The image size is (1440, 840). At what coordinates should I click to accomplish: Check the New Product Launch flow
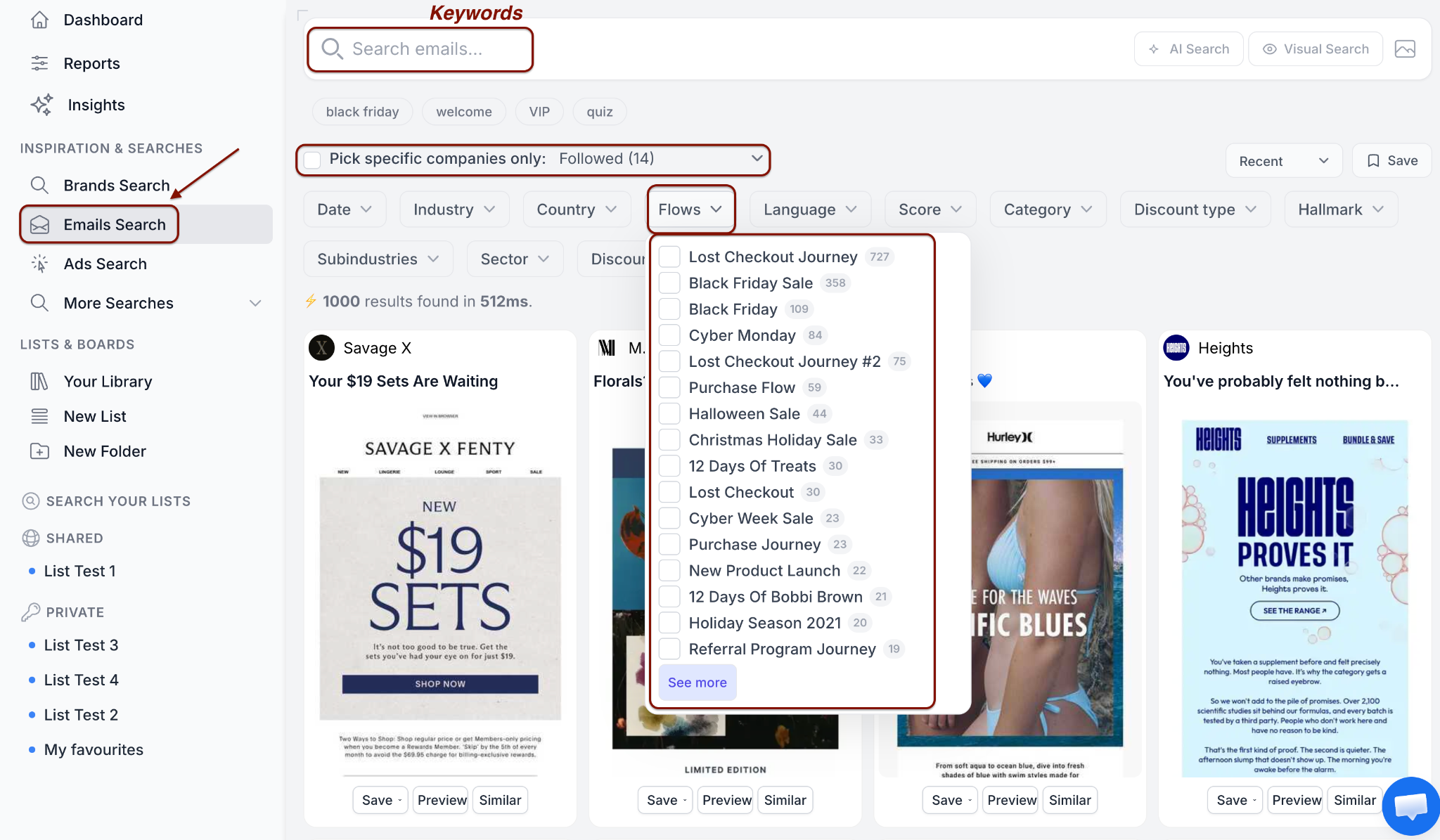click(669, 571)
